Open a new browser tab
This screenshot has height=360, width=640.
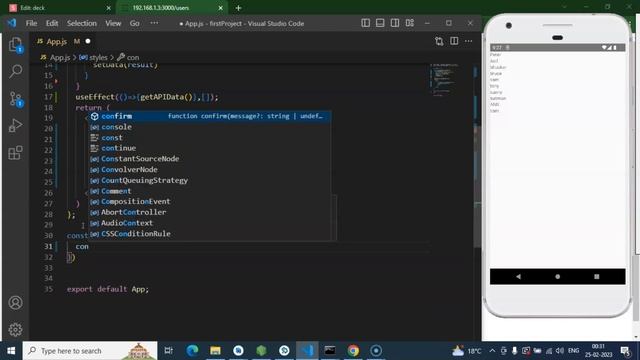pos(238,8)
